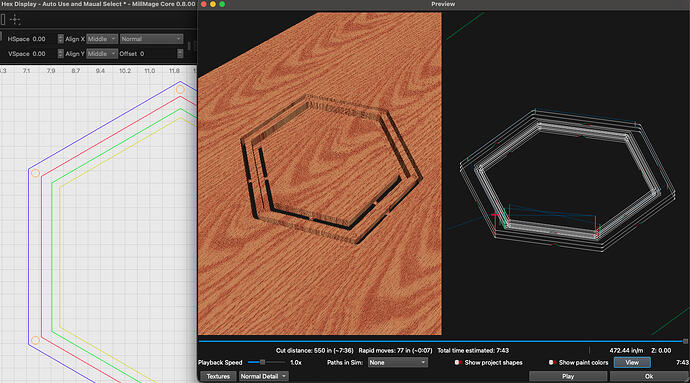Click the Textures button
Image resolution: width=690 pixels, height=383 pixels.
tap(218, 376)
